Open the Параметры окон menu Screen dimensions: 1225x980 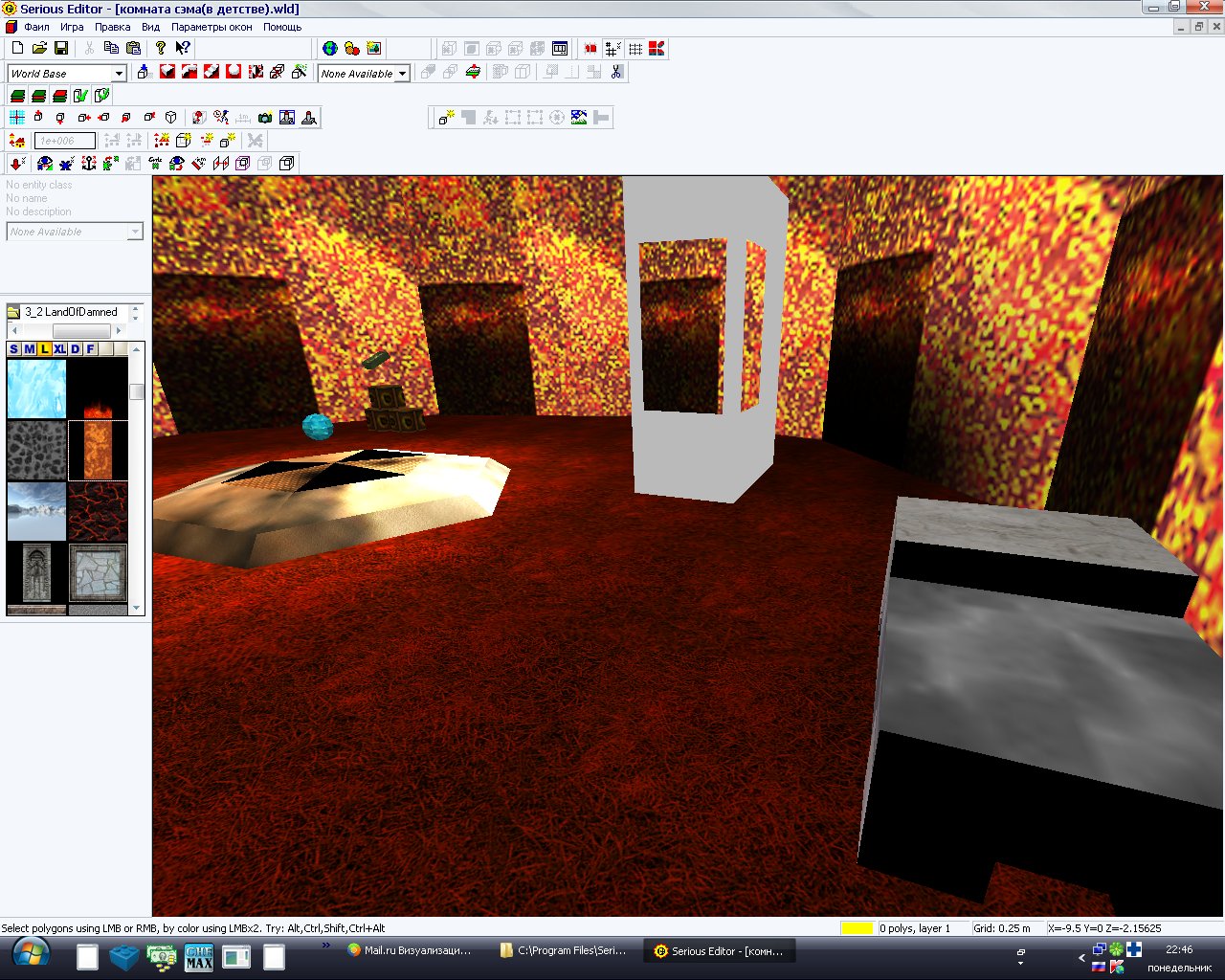coord(212,27)
